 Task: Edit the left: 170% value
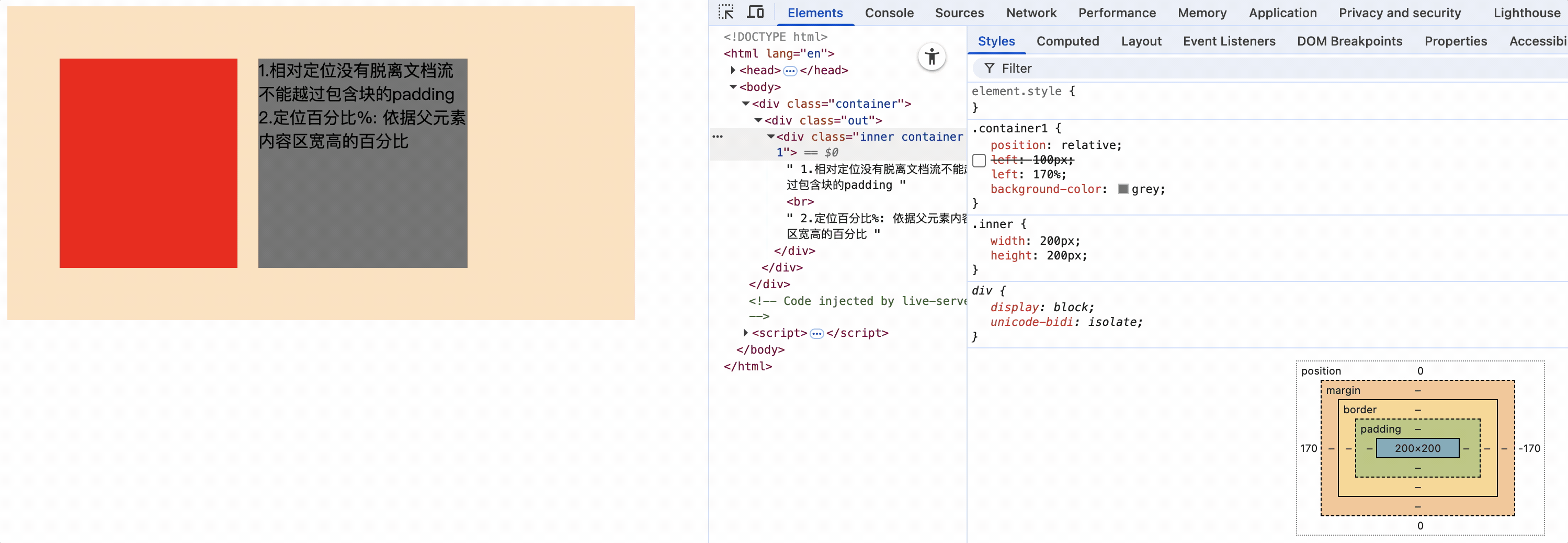click(x=1046, y=174)
